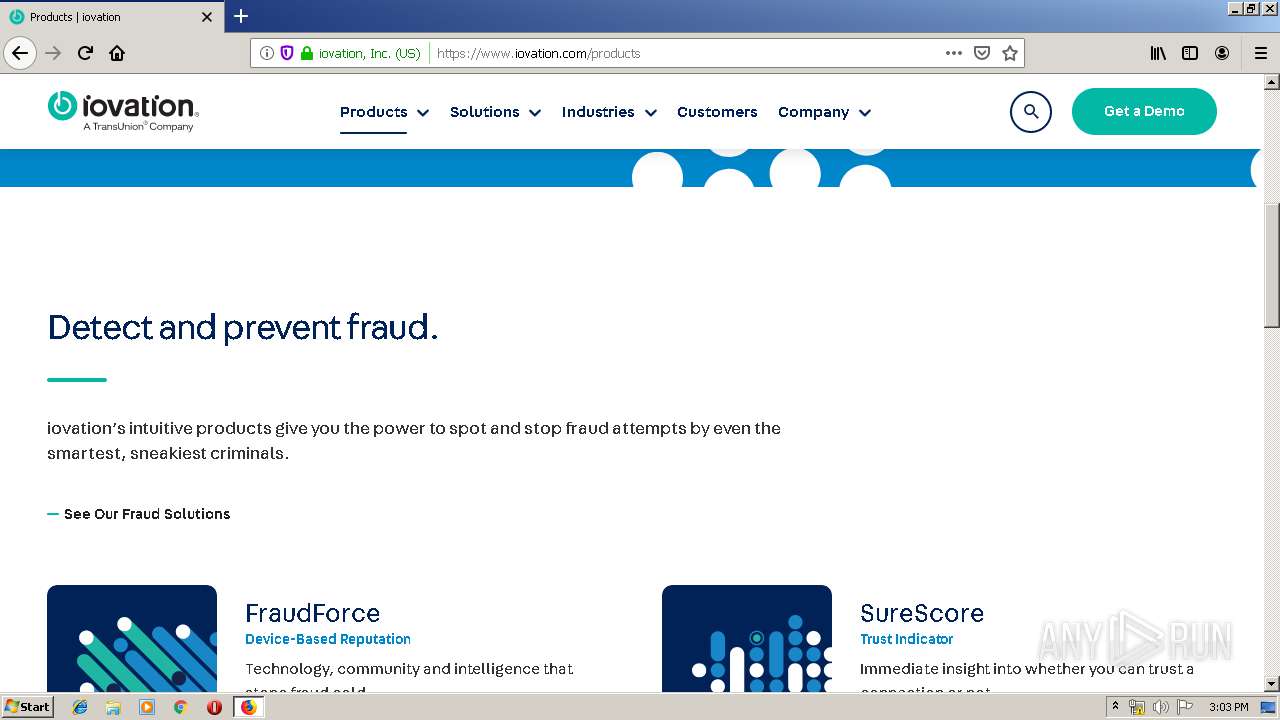Open the volume speaker tray icon
Image resolution: width=1280 pixels, height=720 pixels.
(x=1161, y=707)
